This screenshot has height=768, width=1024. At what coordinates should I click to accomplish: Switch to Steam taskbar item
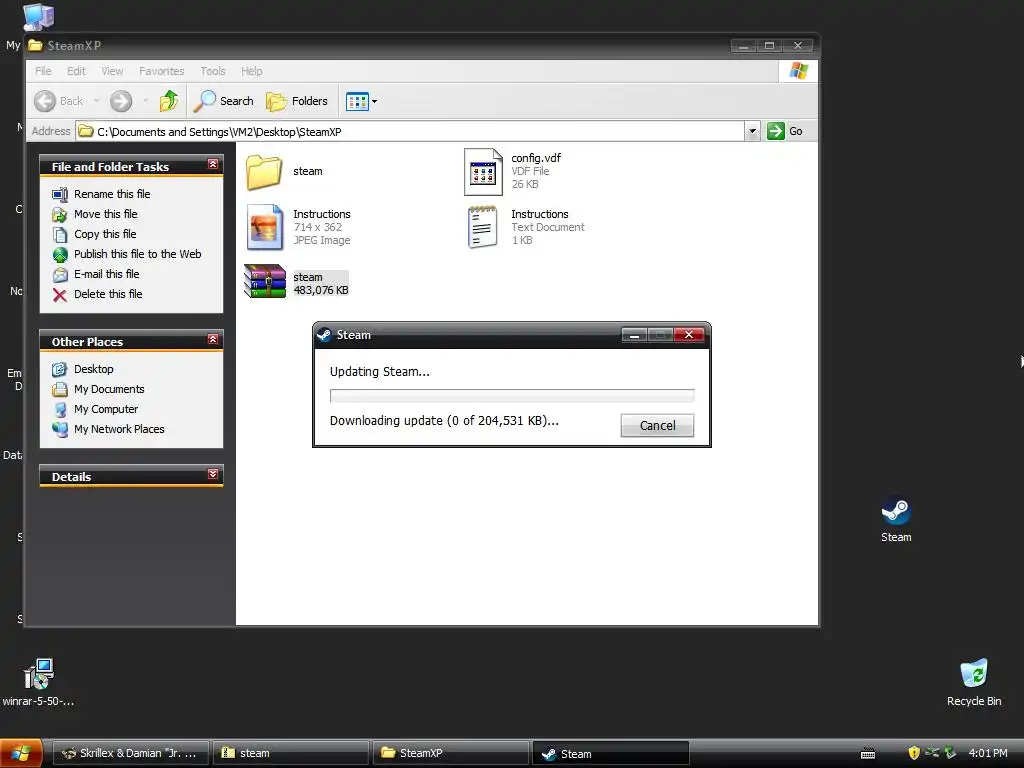[x=611, y=753]
